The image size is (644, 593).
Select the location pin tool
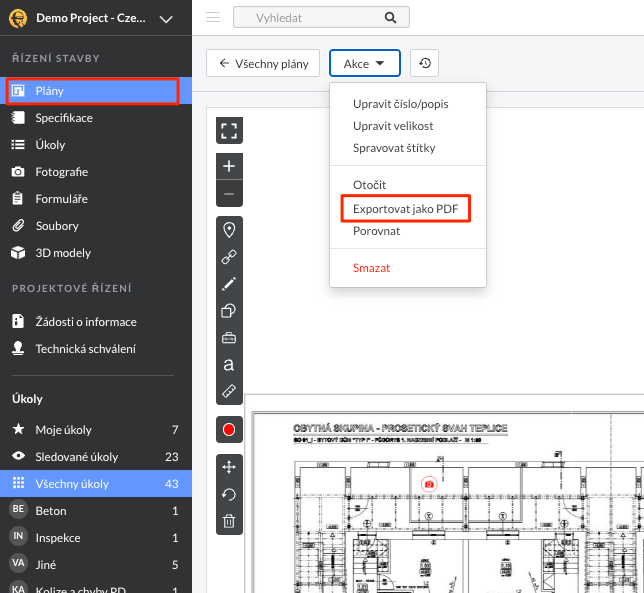tap(229, 230)
